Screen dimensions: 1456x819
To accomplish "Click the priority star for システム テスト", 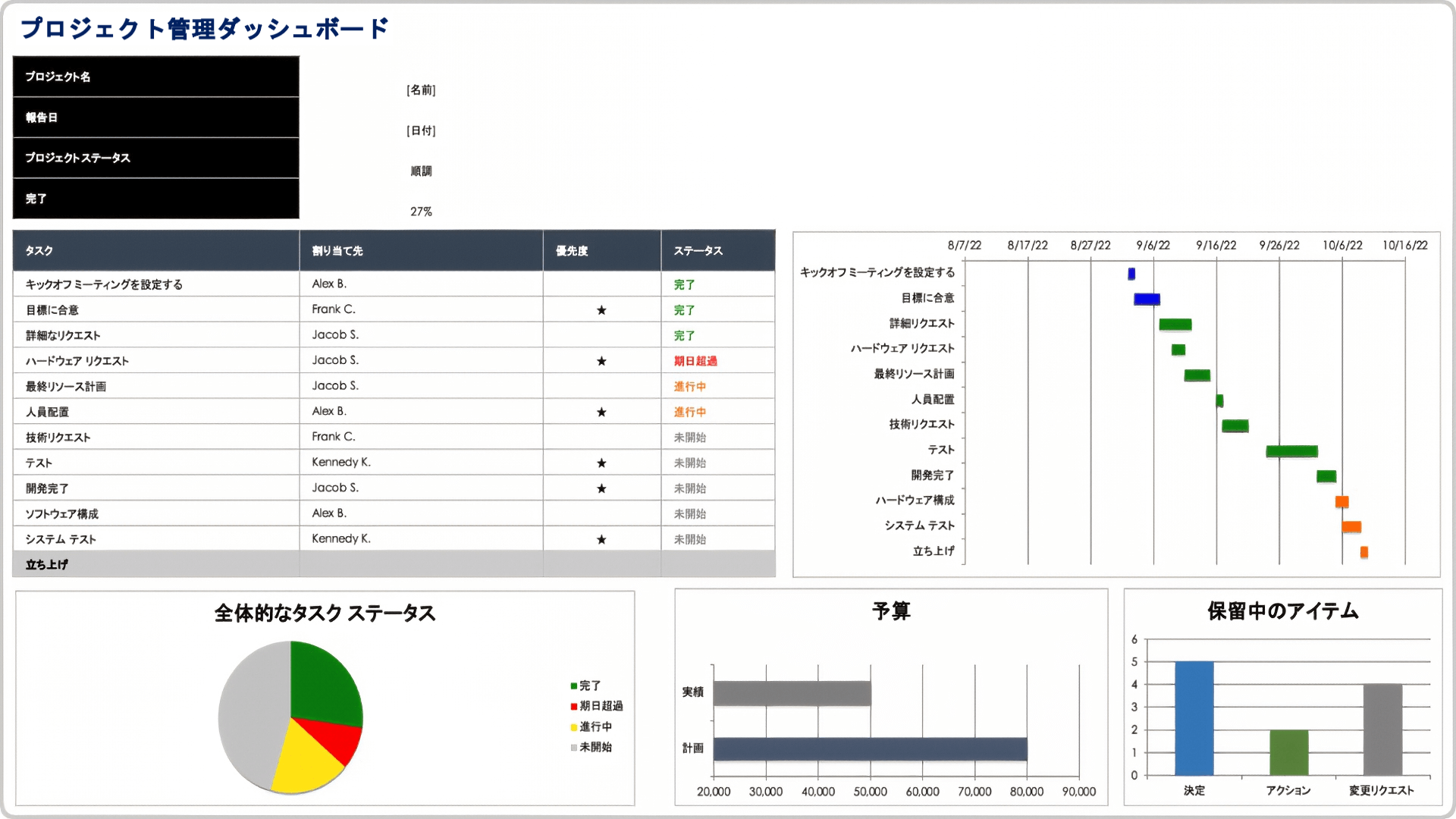I will click(601, 539).
